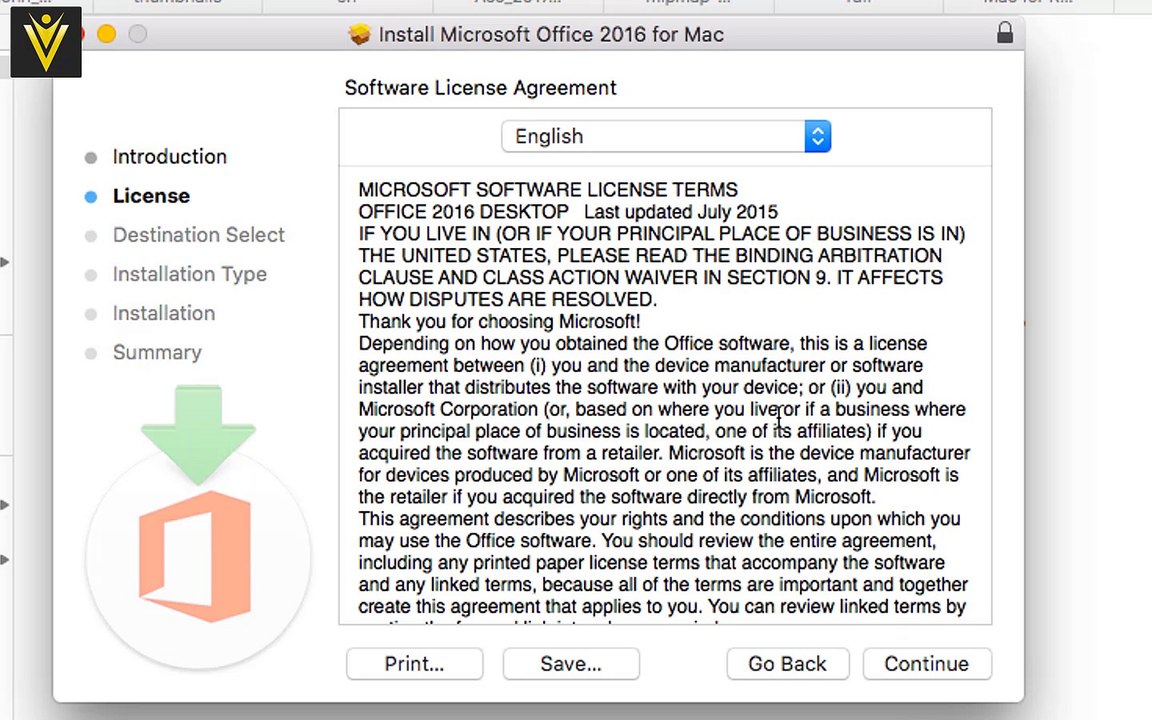This screenshot has width=1152, height=720.
Task: Click the Save... button
Action: [x=571, y=663]
